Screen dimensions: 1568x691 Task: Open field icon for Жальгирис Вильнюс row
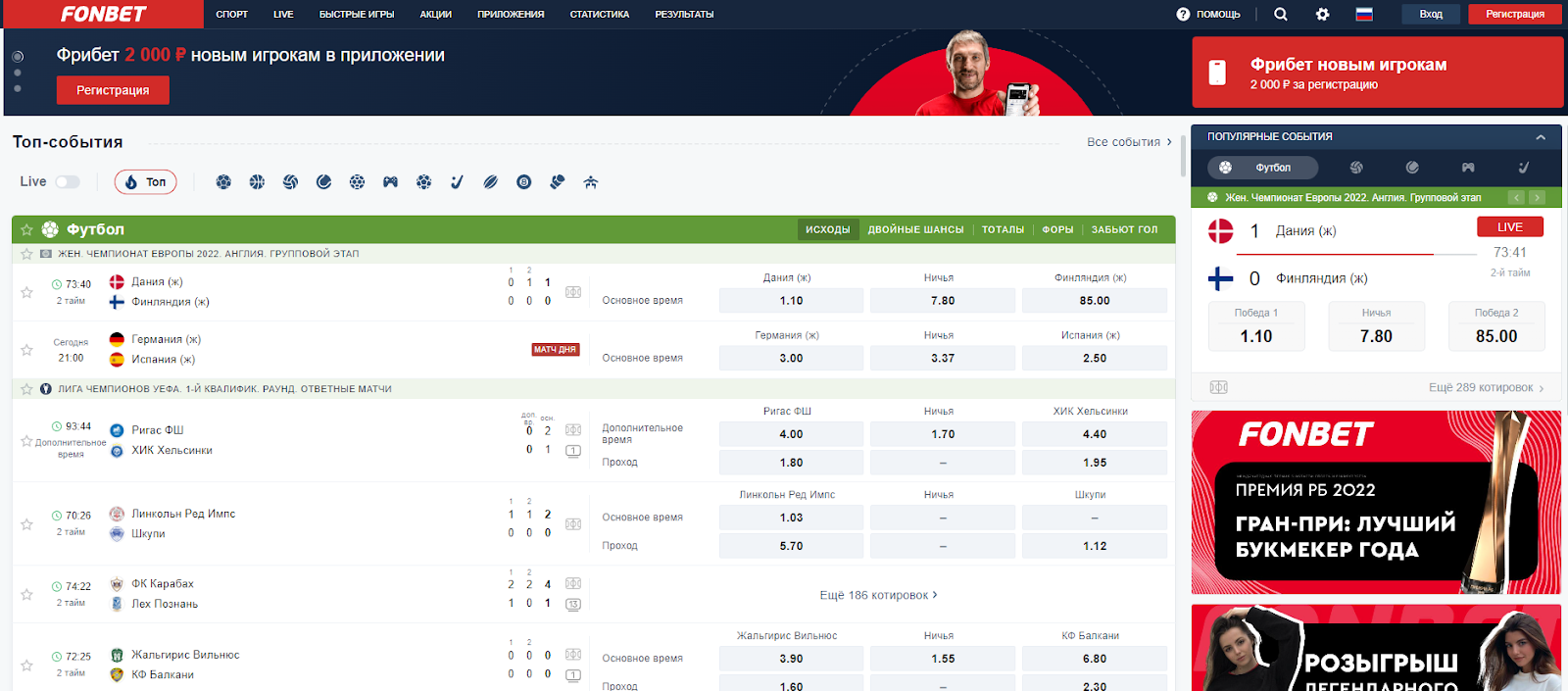(573, 655)
